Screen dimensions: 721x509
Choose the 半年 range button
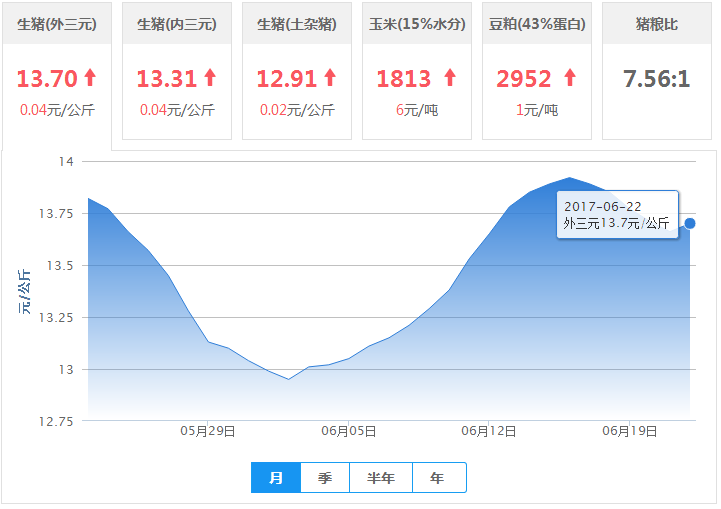click(381, 478)
